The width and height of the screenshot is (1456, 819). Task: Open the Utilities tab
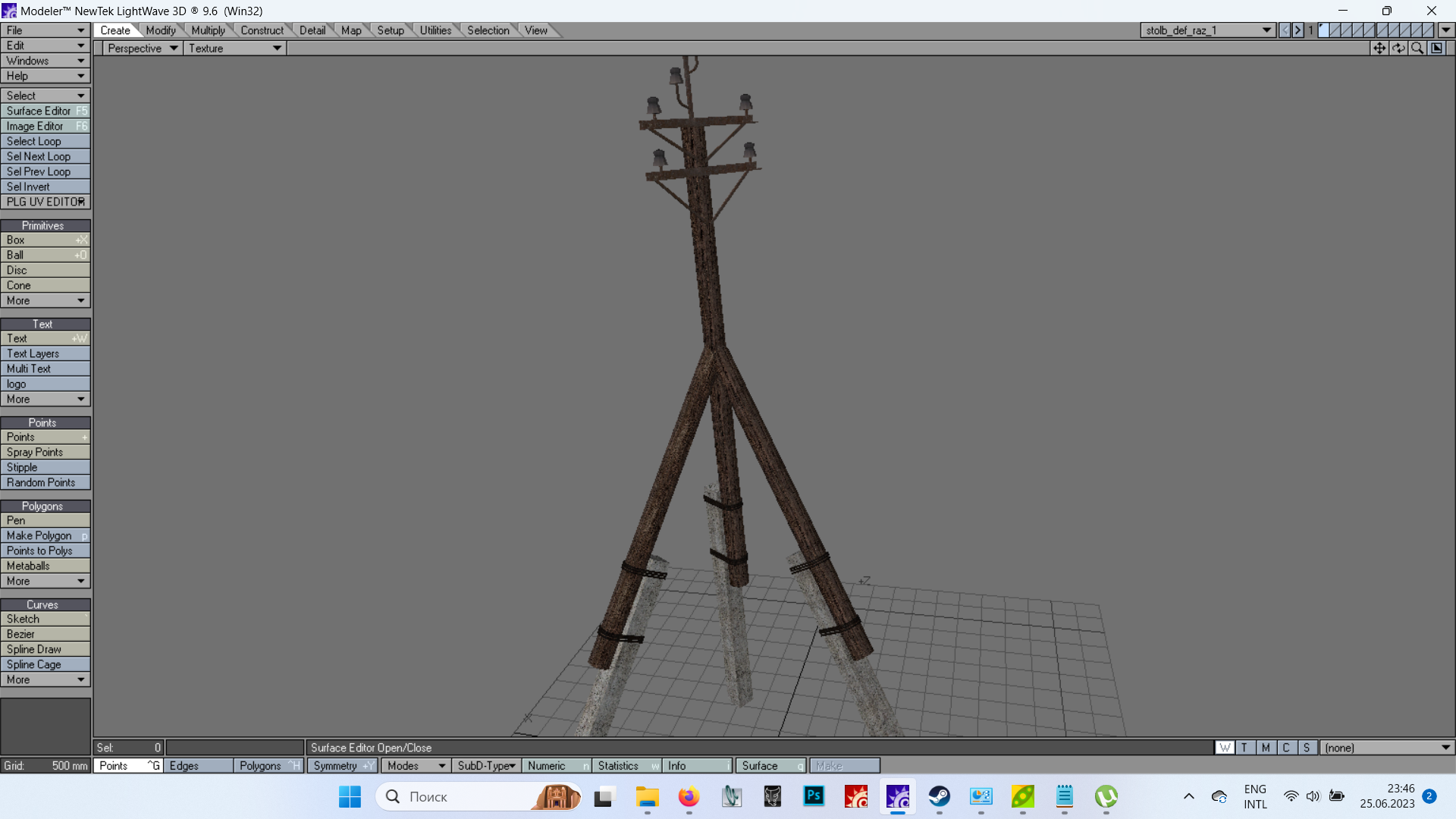click(435, 30)
